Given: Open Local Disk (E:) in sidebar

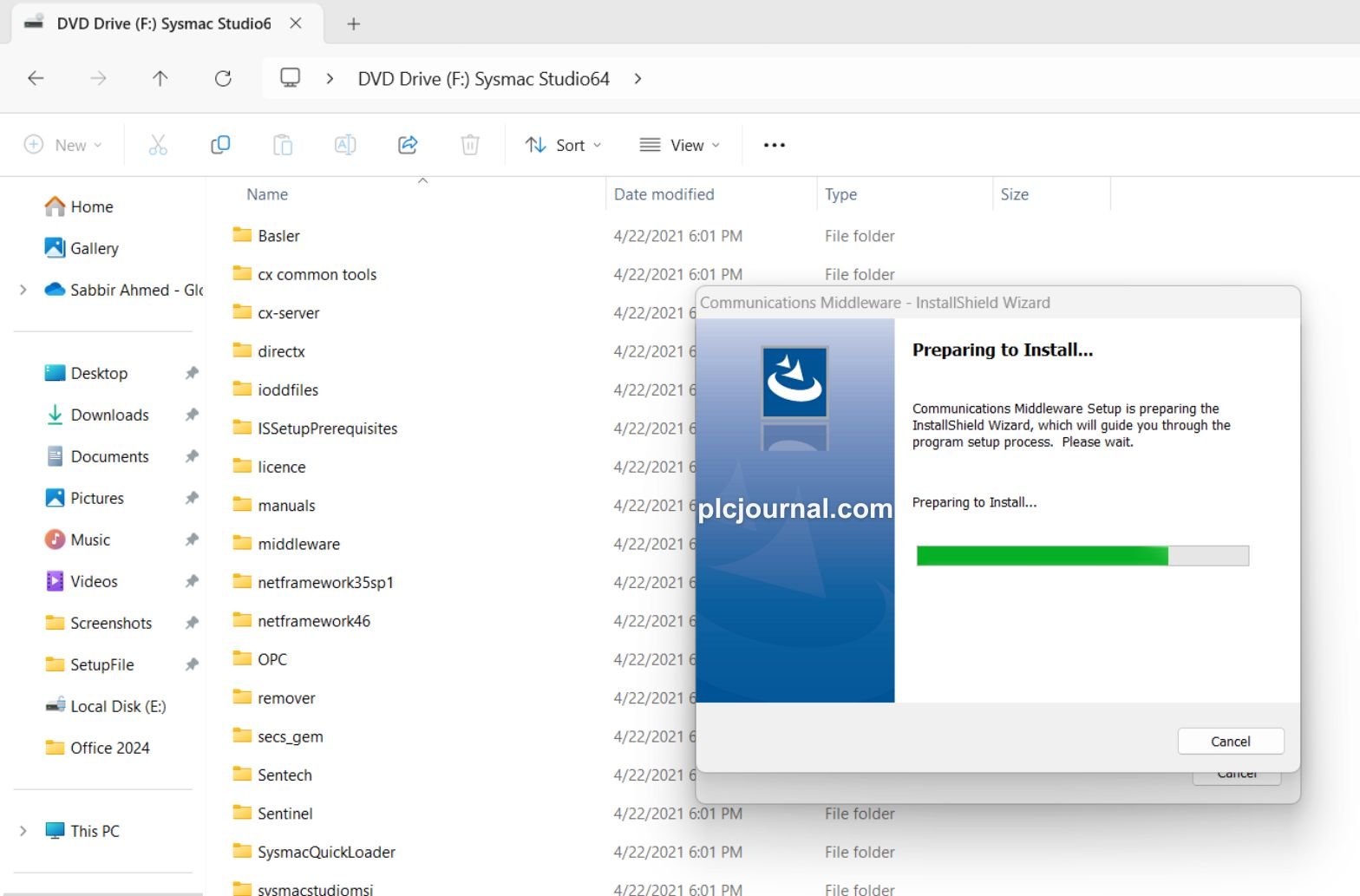Looking at the screenshot, I should (106, 706).
